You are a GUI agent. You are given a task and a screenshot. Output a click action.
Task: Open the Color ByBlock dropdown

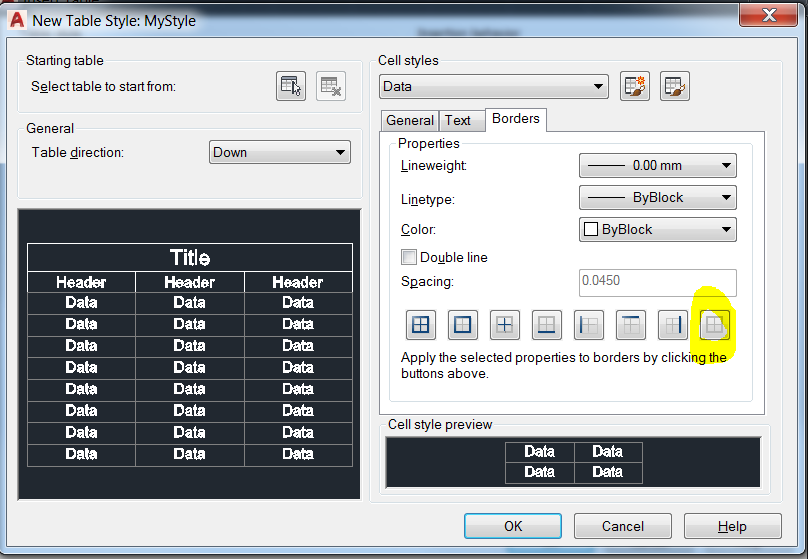click(x=658, y=230)
